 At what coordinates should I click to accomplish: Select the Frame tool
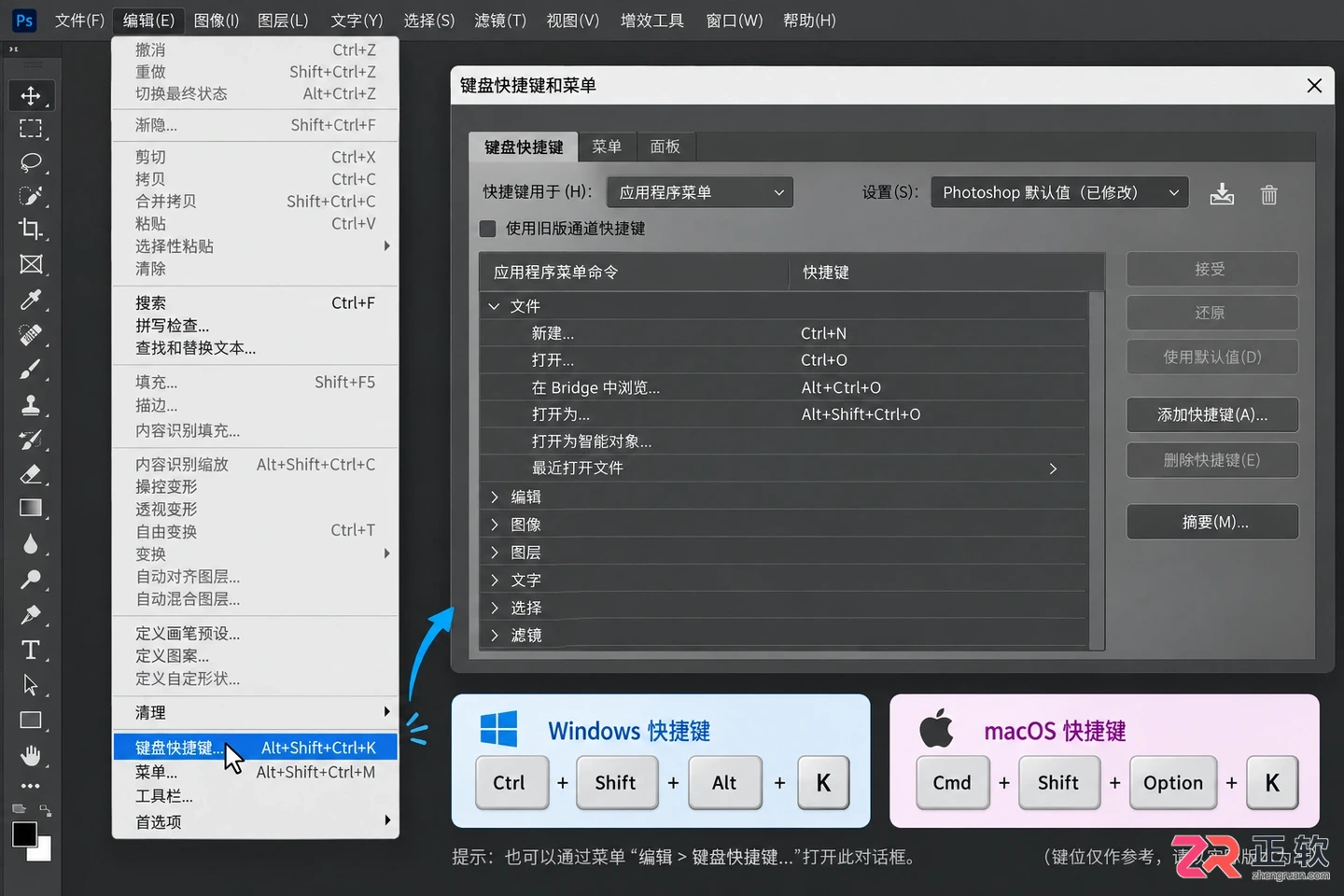pyautogui.click(x=31, y=264)
